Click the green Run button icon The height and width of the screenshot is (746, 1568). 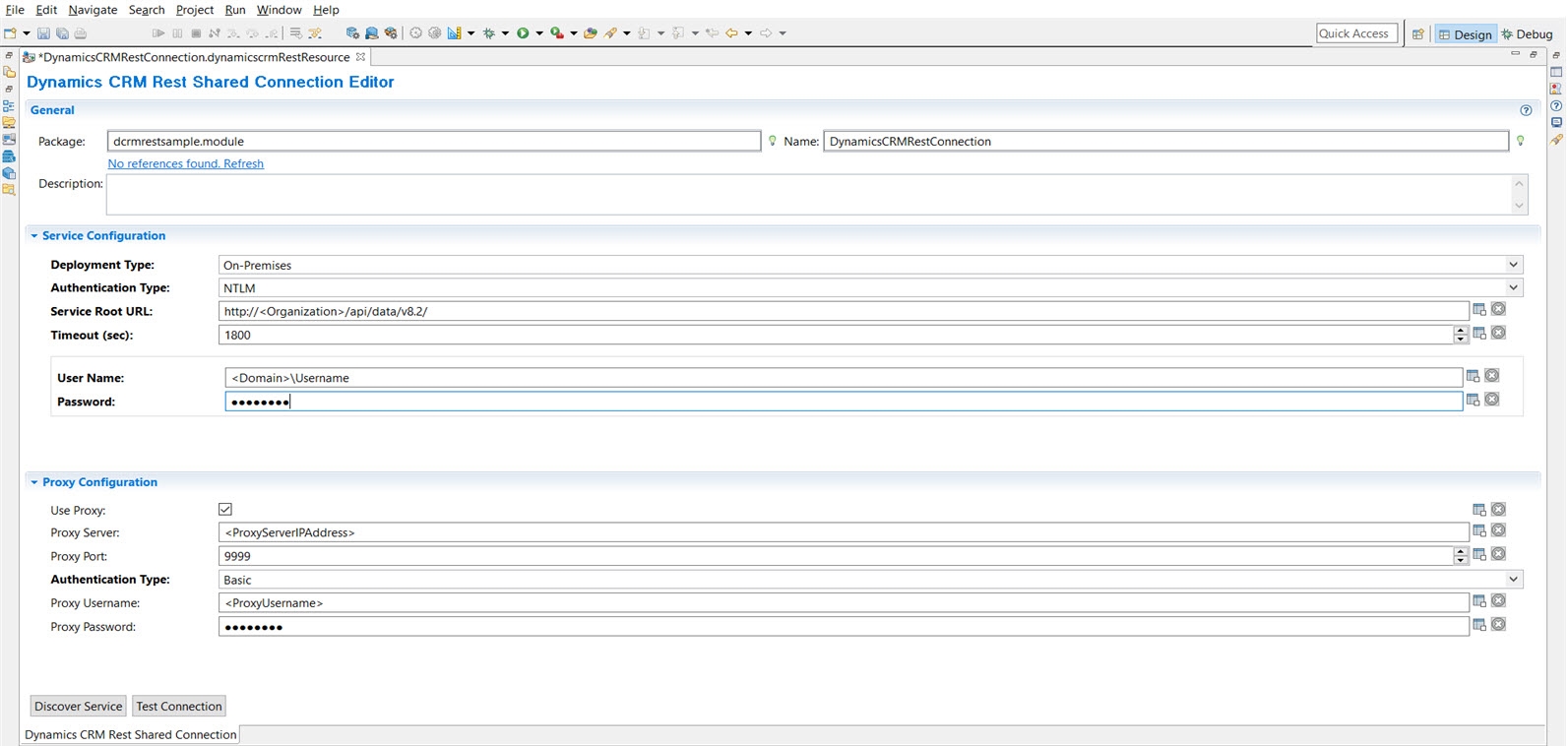click(x=524, y=33)
